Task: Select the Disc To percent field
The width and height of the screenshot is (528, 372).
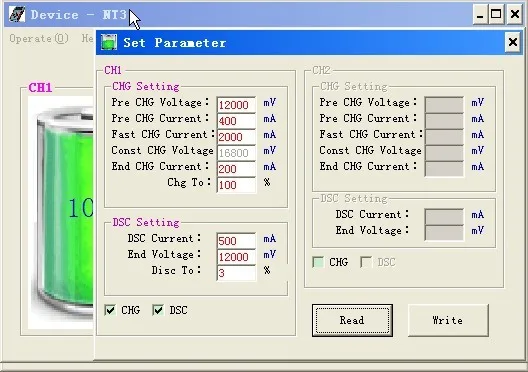Action: tap(236, 273)
